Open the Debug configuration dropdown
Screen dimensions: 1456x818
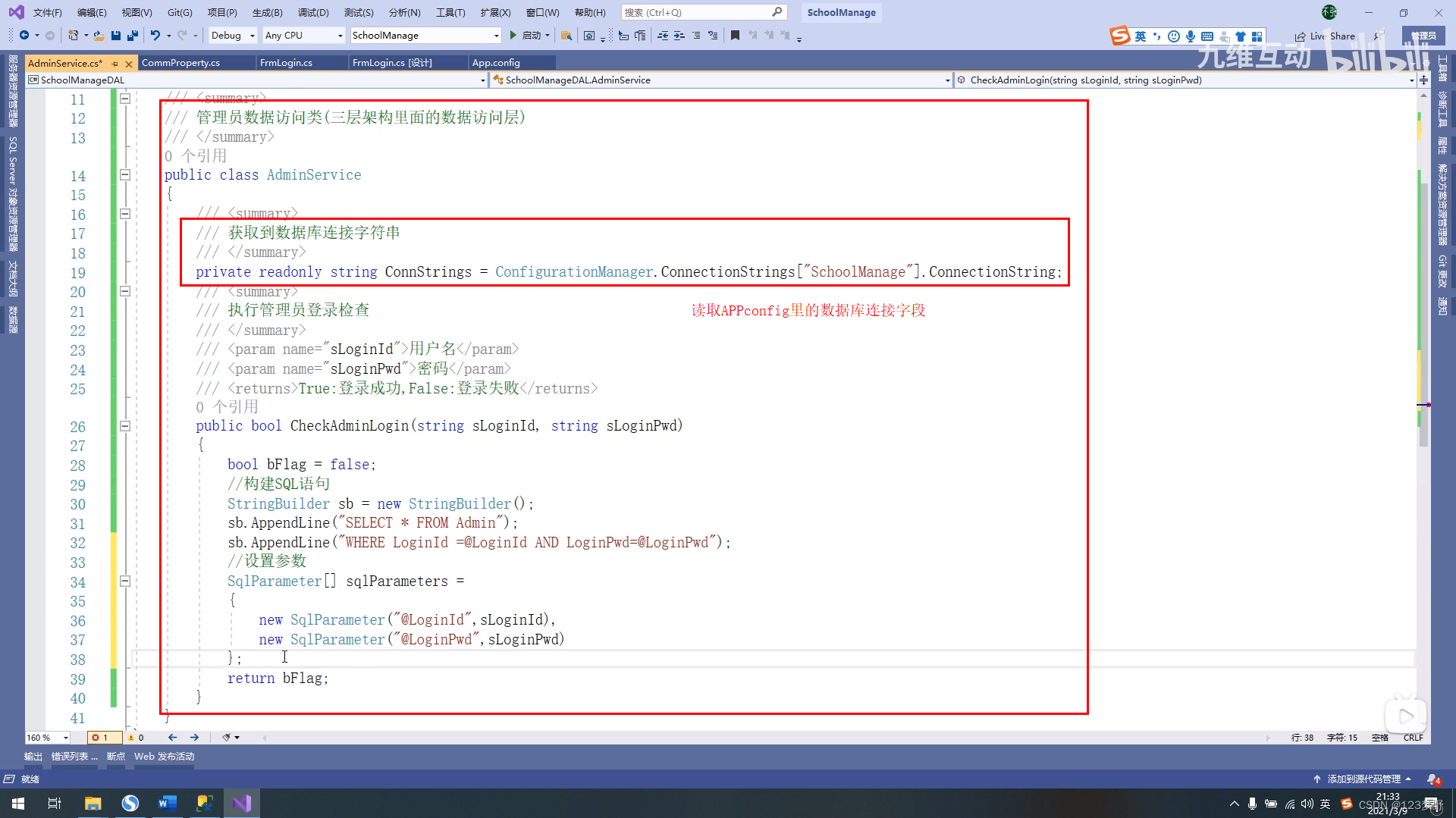coord(233,35)
